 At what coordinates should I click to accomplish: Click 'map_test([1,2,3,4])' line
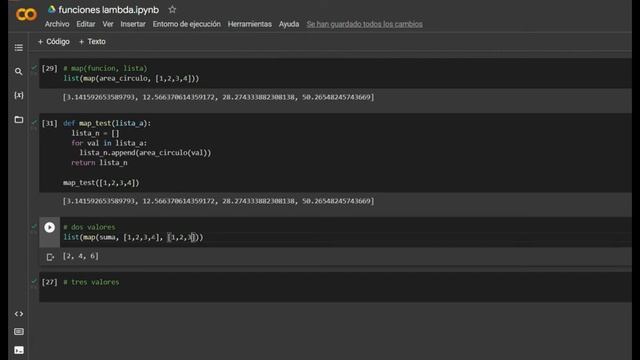(x=101, y=182)
